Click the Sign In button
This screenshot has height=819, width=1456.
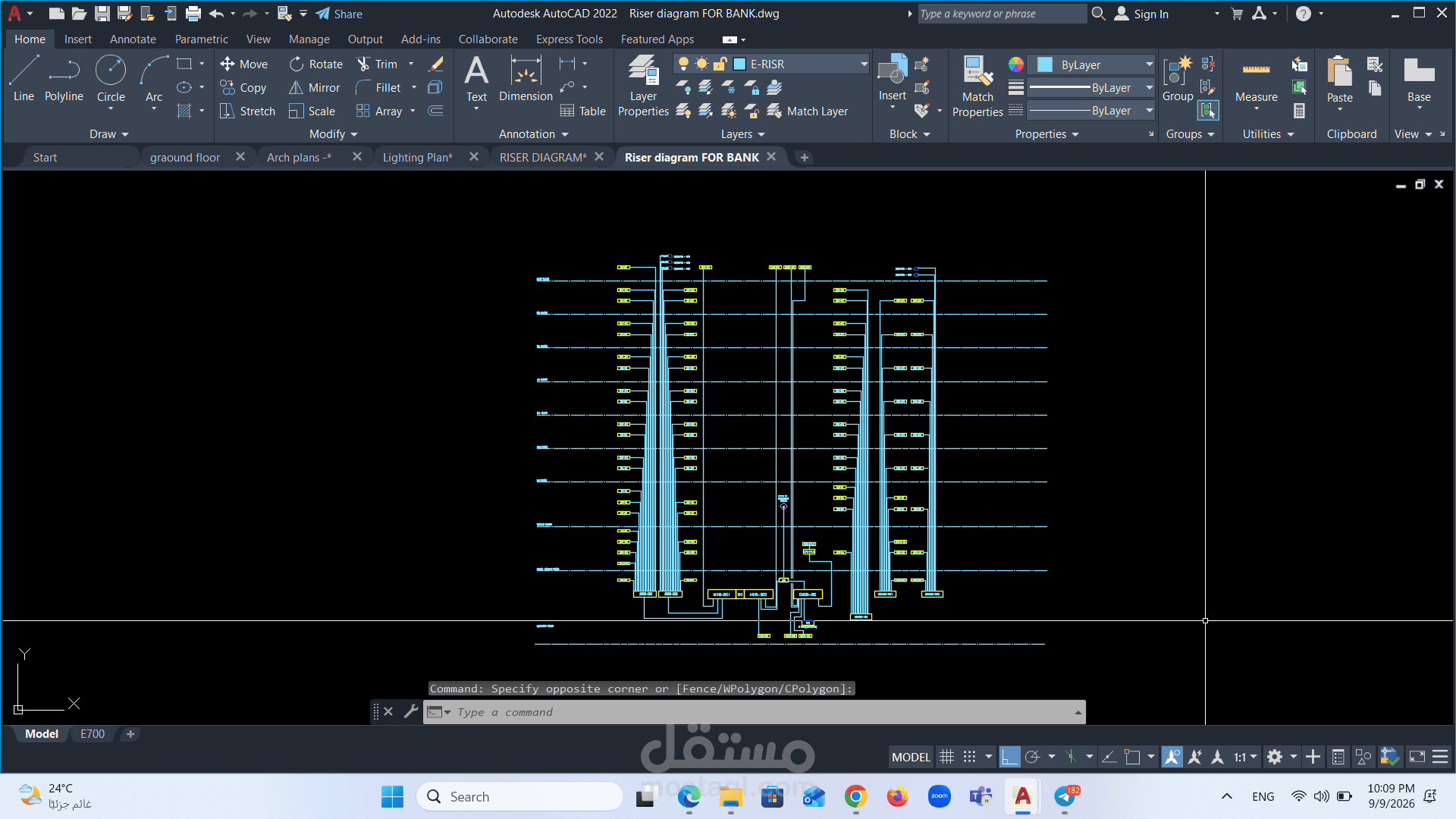1142,14
